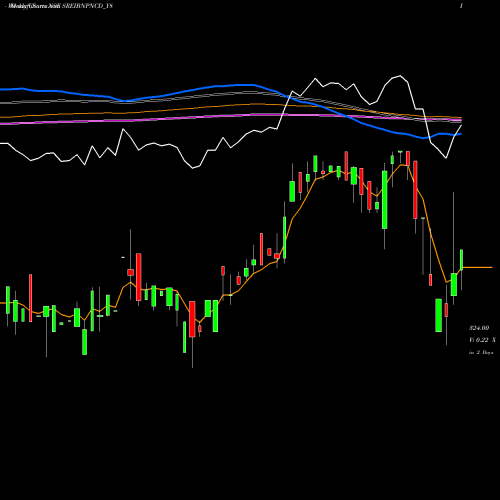This screenshot has width=500, height=500.
Task: Click the SREIBNPNCD_YS ticker title
Action: click(87, 6)
